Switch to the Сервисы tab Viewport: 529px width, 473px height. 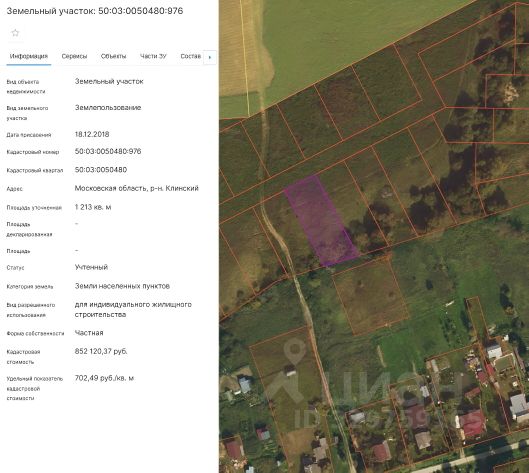coord(74,56)
